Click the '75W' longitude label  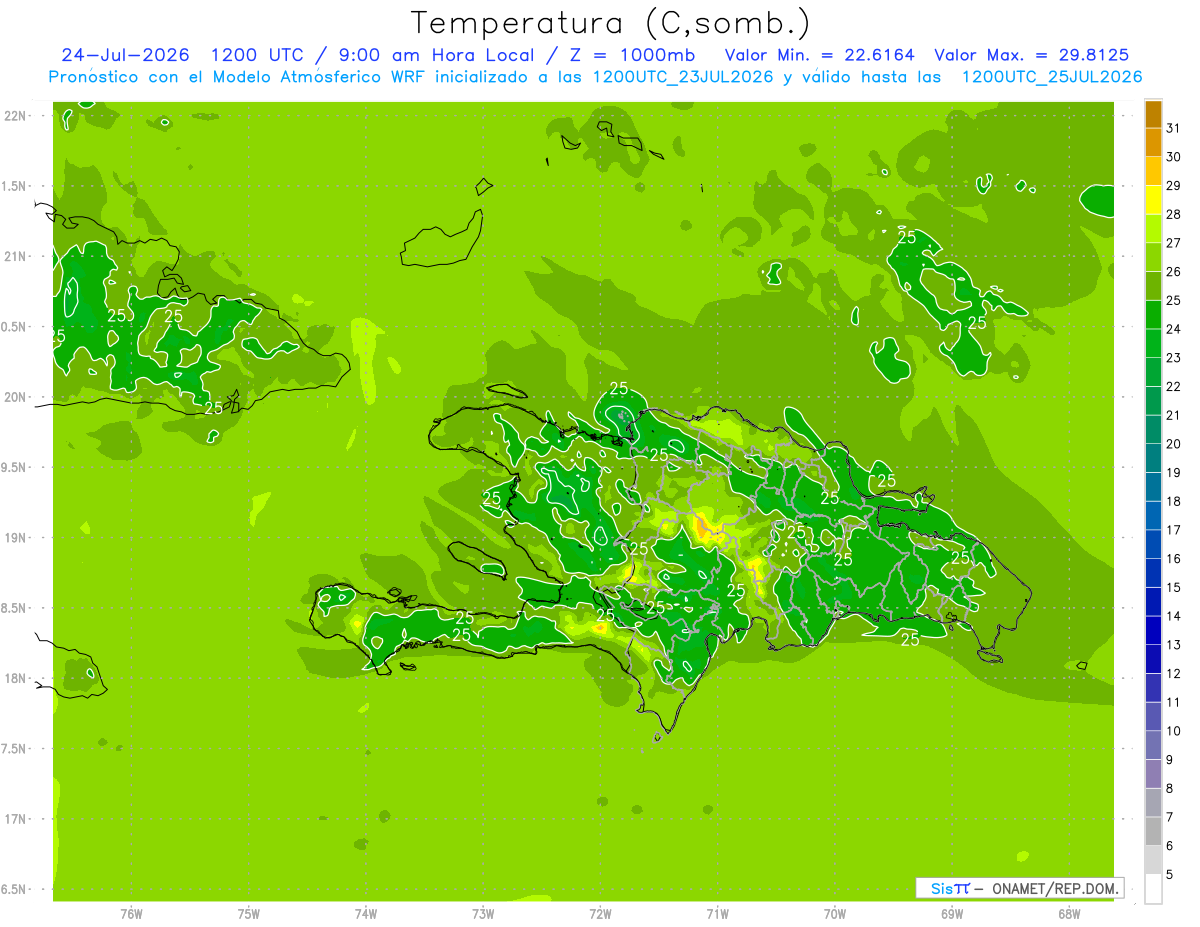(x=248, y=913)
